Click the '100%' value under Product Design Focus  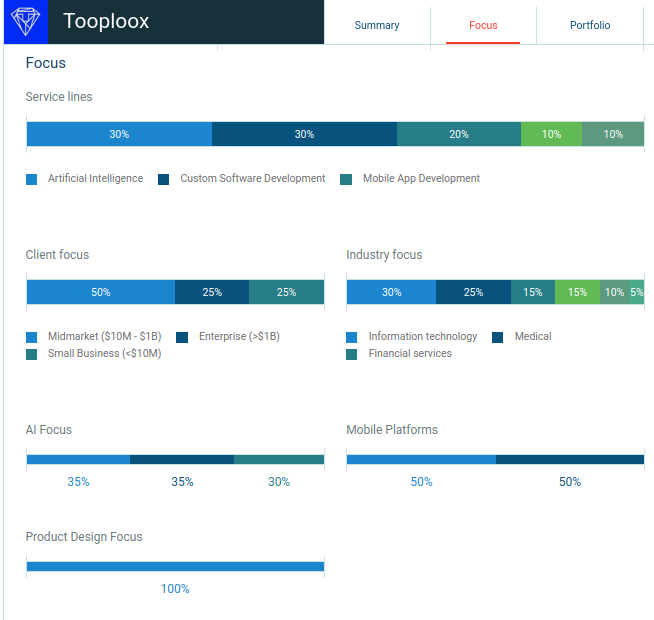tap(175, 589)
